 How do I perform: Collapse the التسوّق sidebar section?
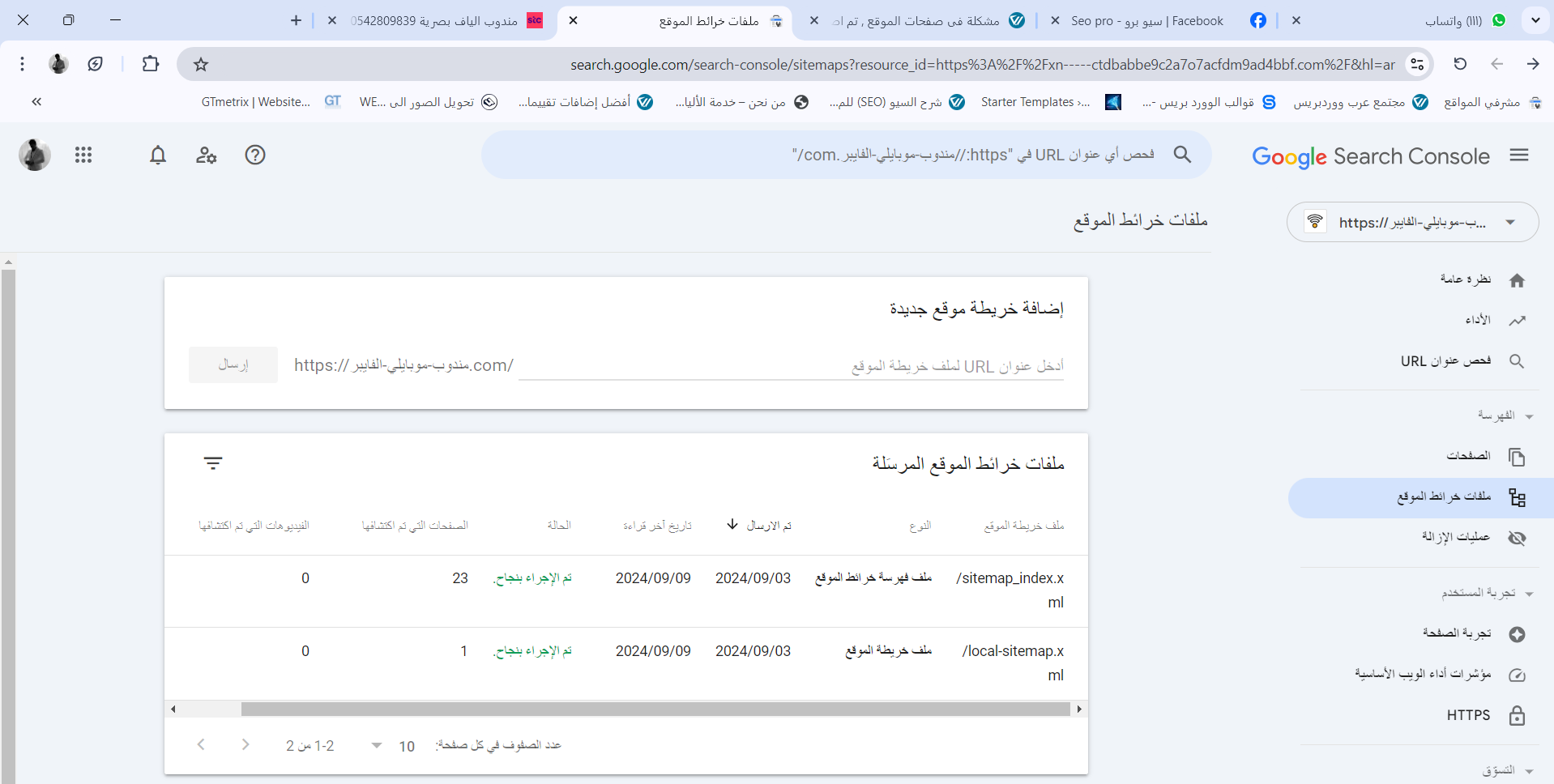click(1529, 771)
